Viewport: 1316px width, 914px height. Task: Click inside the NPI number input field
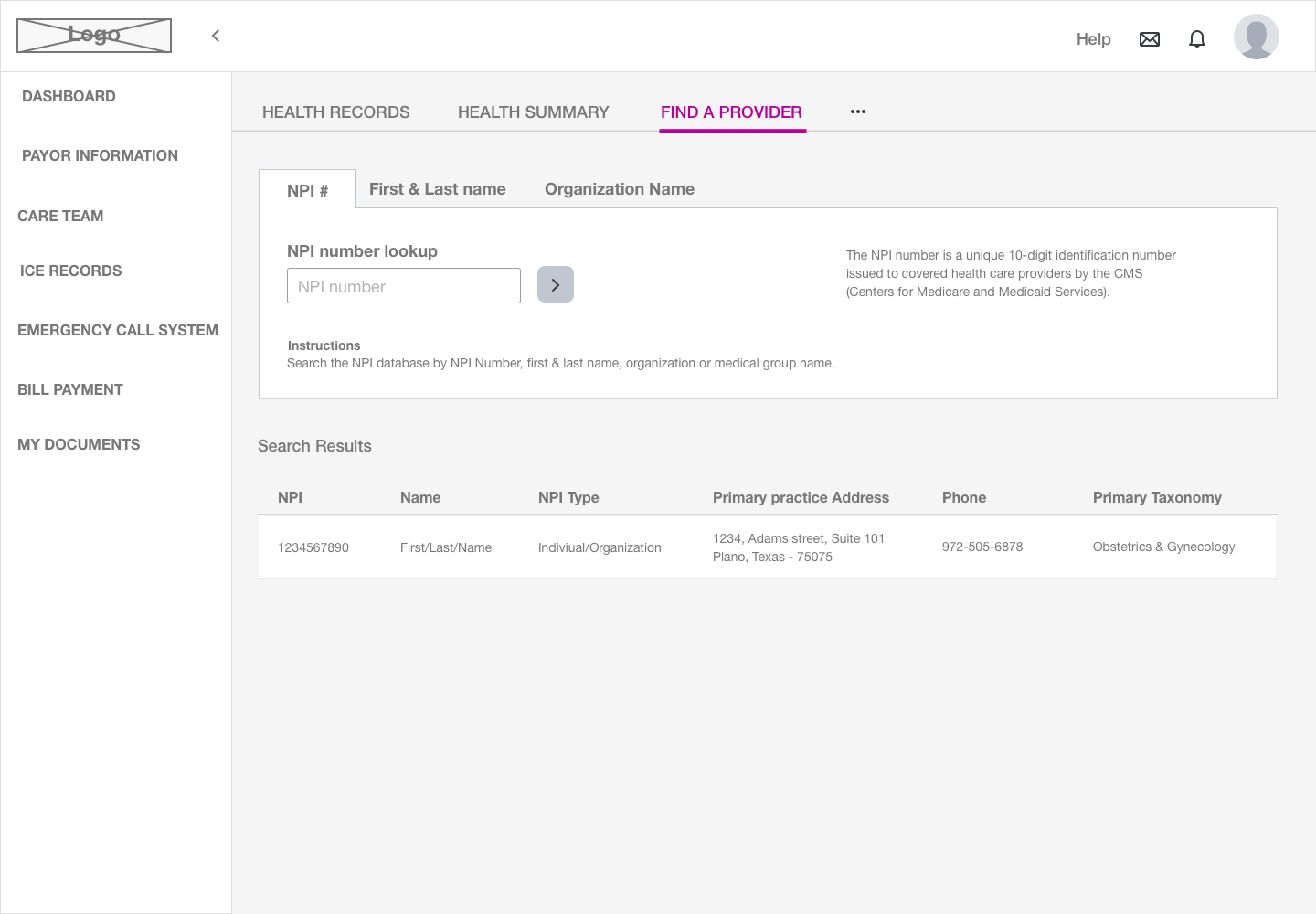coord(404,285)
